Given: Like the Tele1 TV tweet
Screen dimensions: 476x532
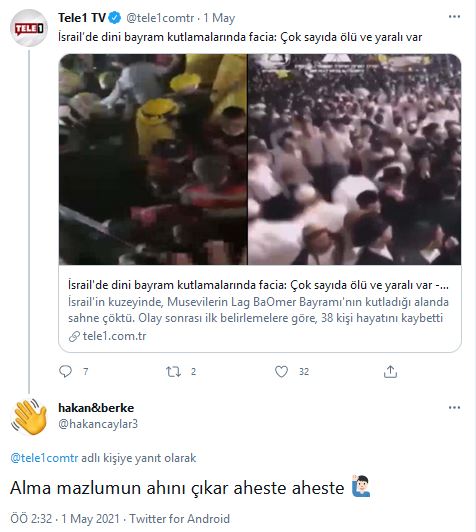Looking at the screenshot, I should pos(281,372).
